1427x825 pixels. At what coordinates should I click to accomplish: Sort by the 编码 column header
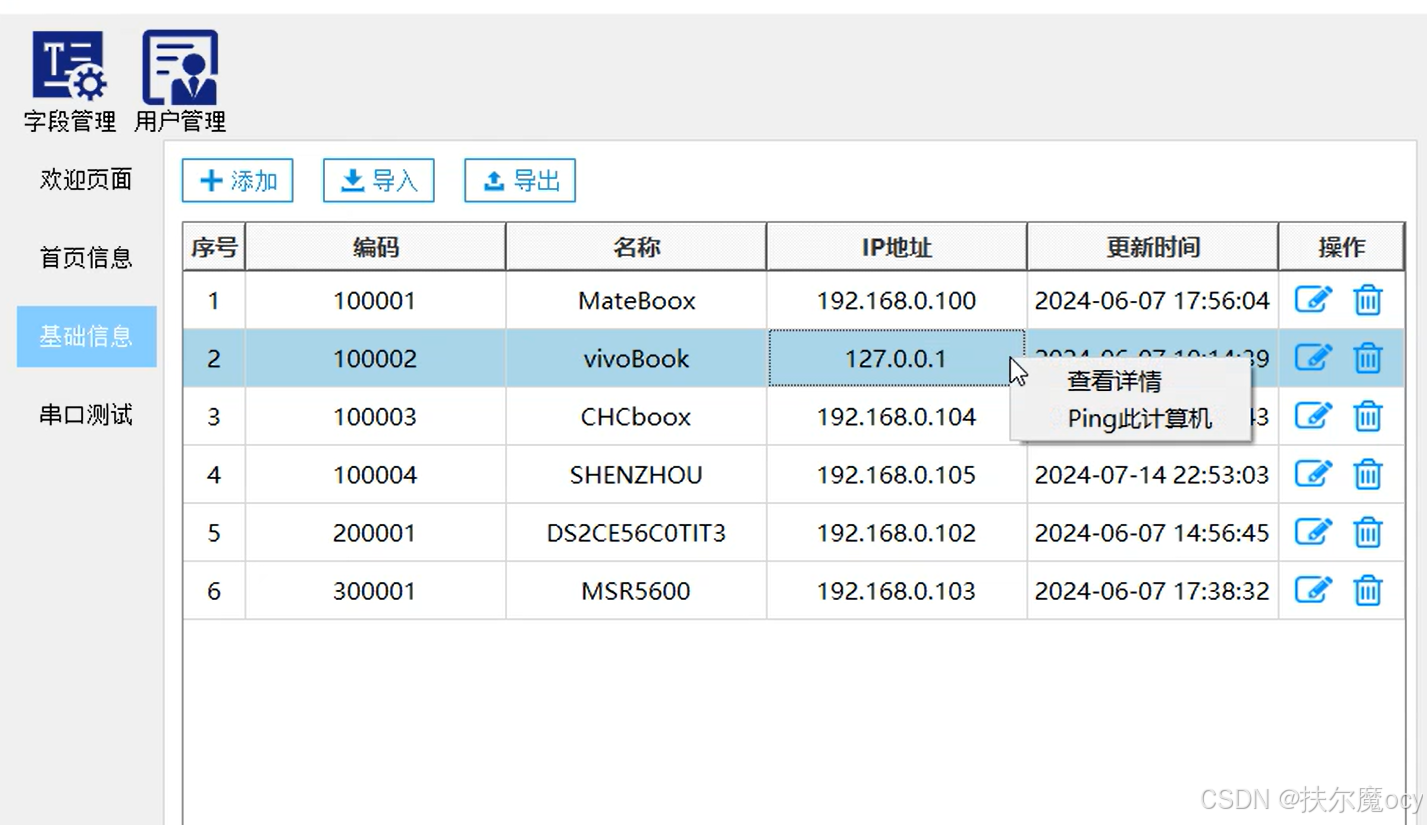tap(375, 247)
